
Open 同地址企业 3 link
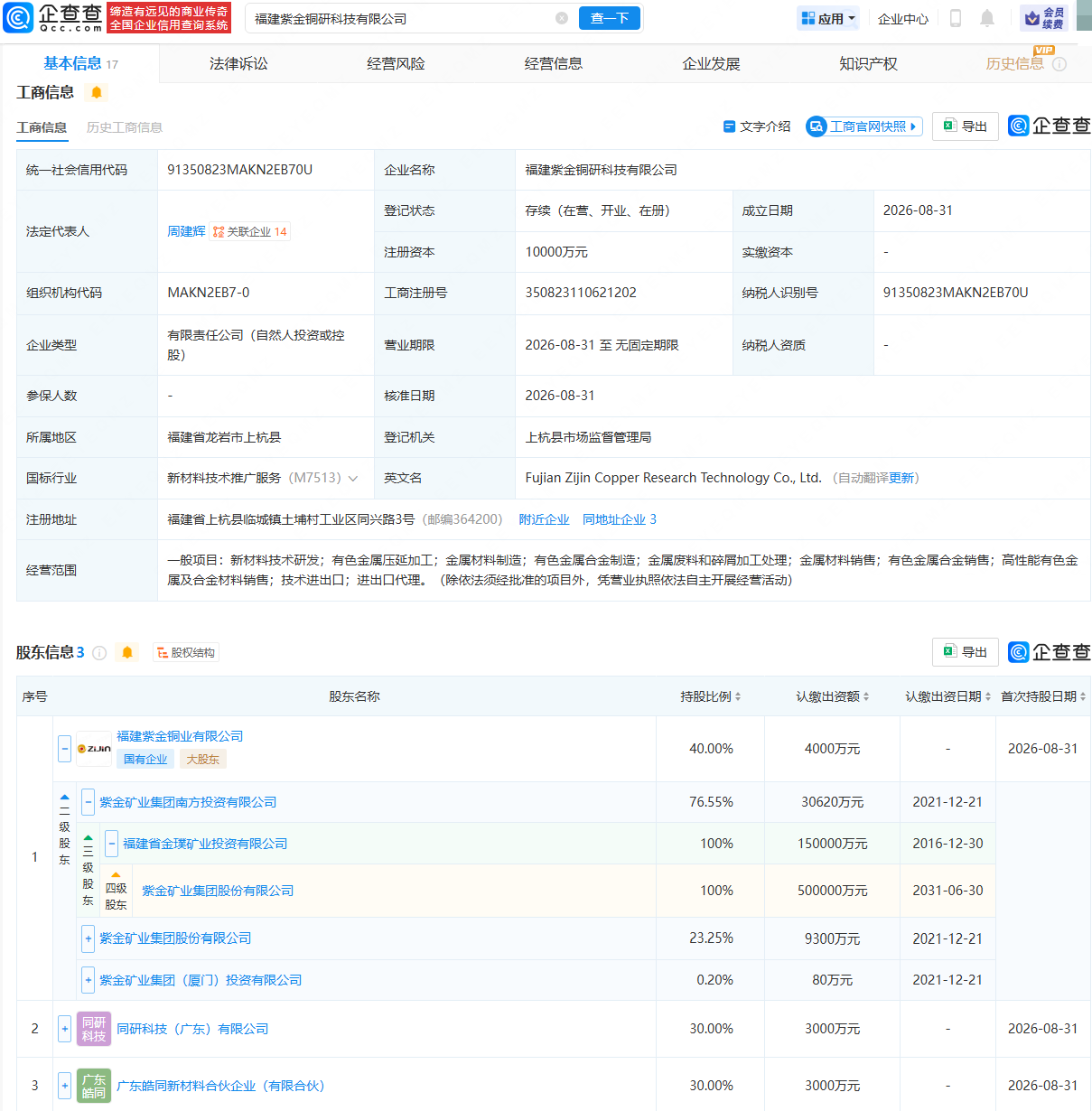click(620, 519)
